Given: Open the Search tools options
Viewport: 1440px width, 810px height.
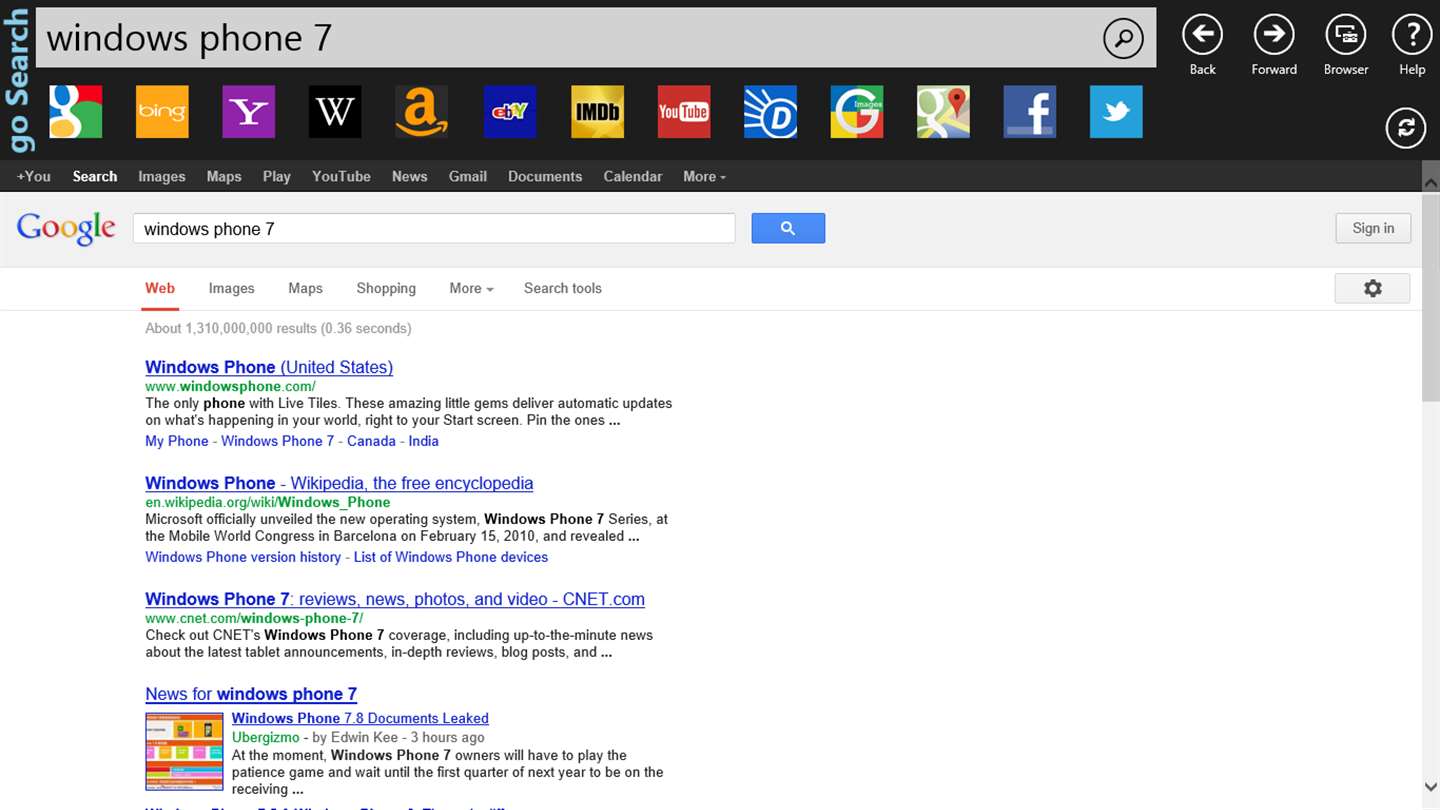Looking at the screenshot, I should point(563,288).
